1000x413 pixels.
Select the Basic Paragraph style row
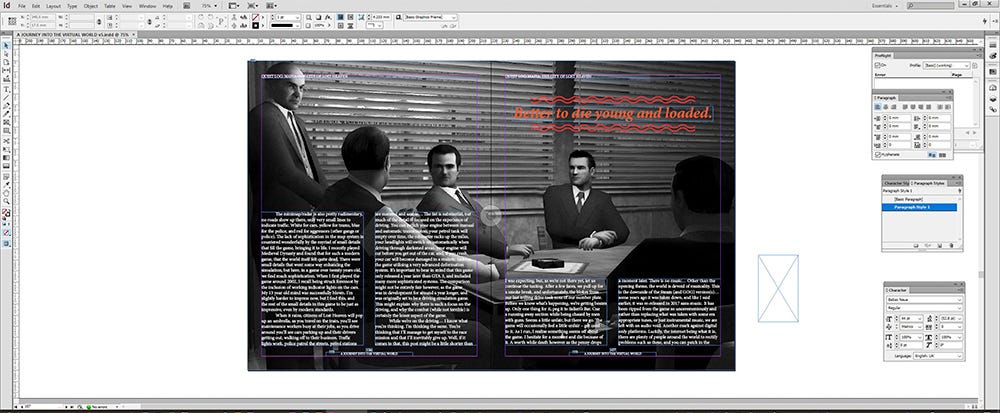pos(920,199)
